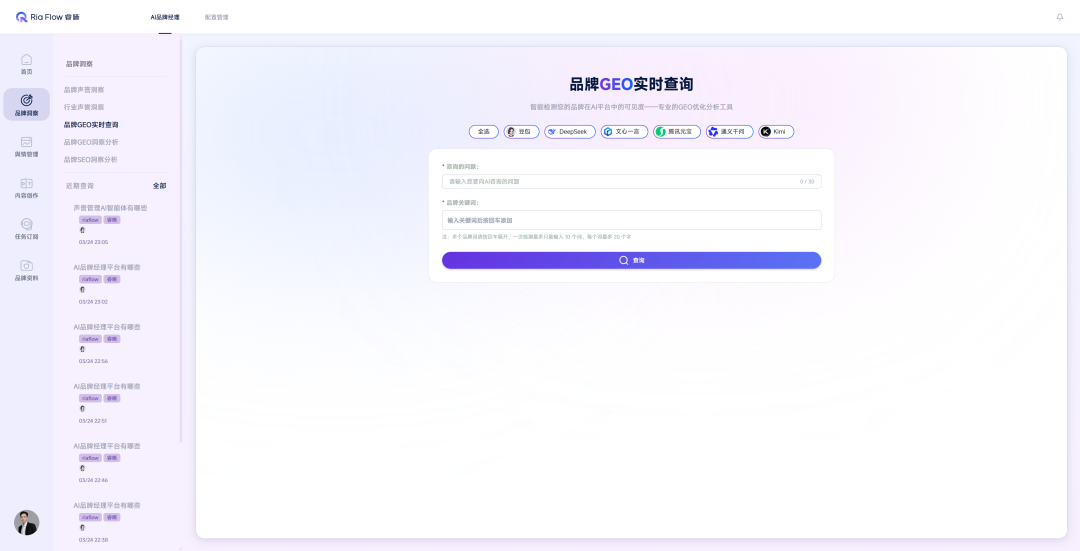1080x551 pixels.
Task: Toggle the 腾讯元宝 platform chip
Action: (x=677, y=132)
